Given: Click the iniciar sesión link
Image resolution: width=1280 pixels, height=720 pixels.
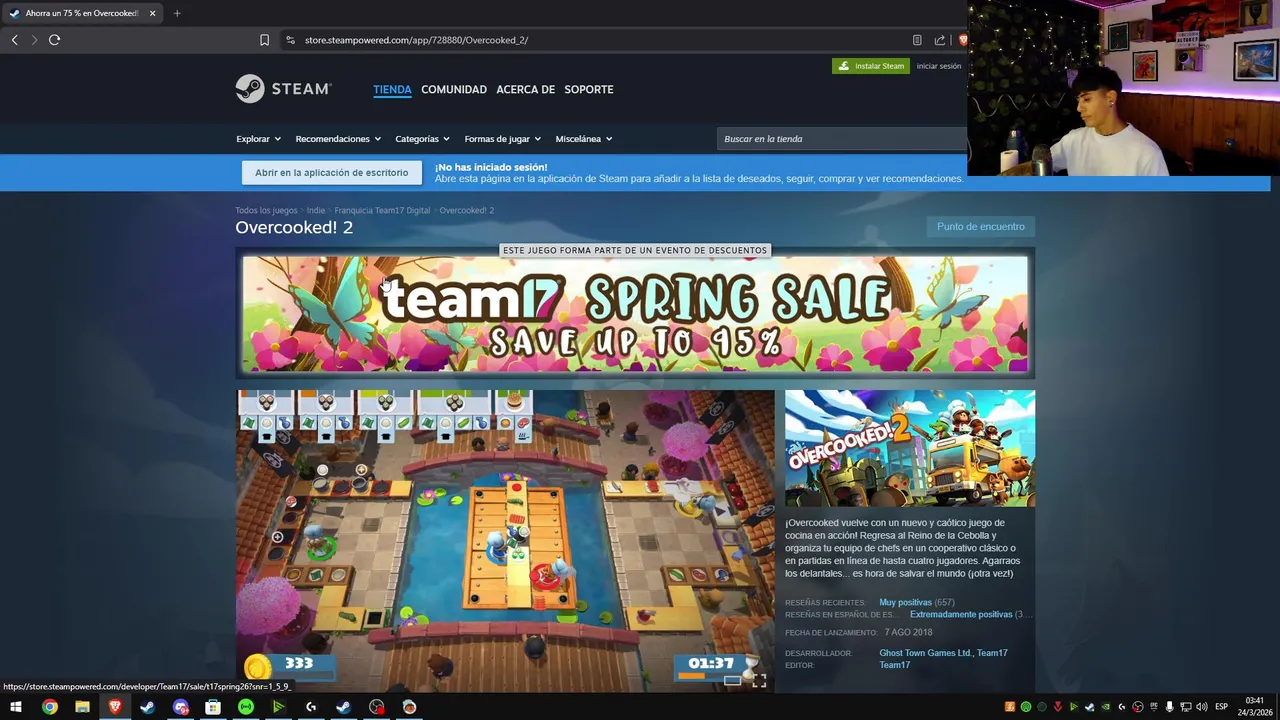Looking at the screenshot, I should coord(939,66).
